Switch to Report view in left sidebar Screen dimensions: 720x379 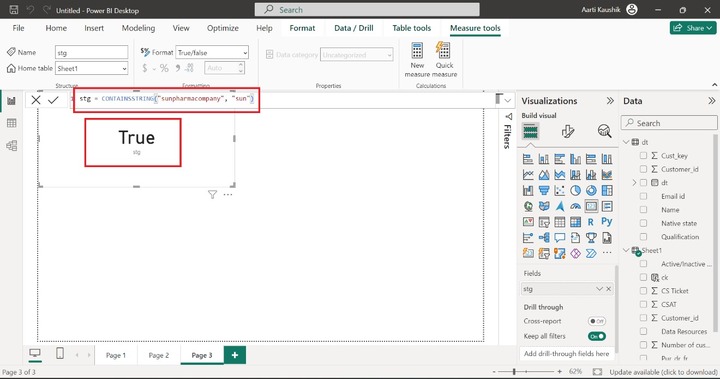click(11, 101)
